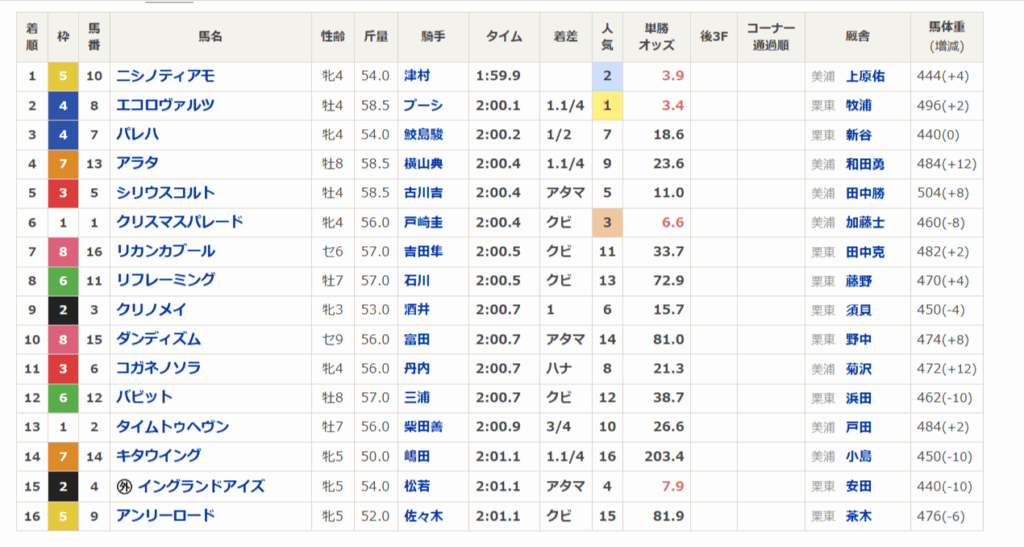Select horse name クリスマスパレード

pyautogui.click(x=180, y=222)
